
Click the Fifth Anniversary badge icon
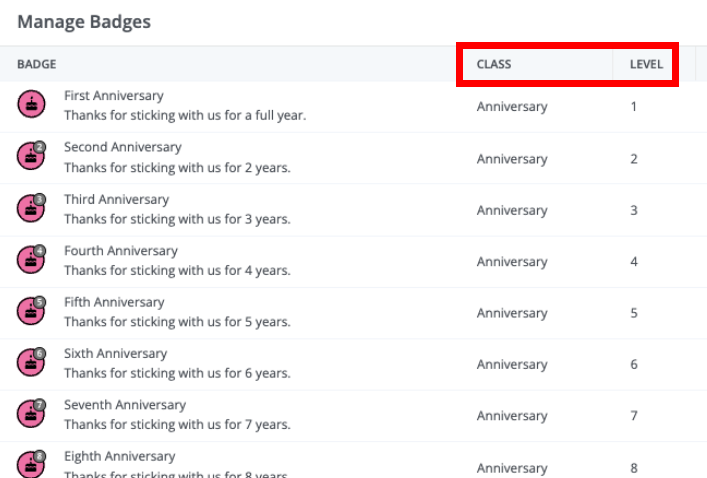tap(31, 311)
